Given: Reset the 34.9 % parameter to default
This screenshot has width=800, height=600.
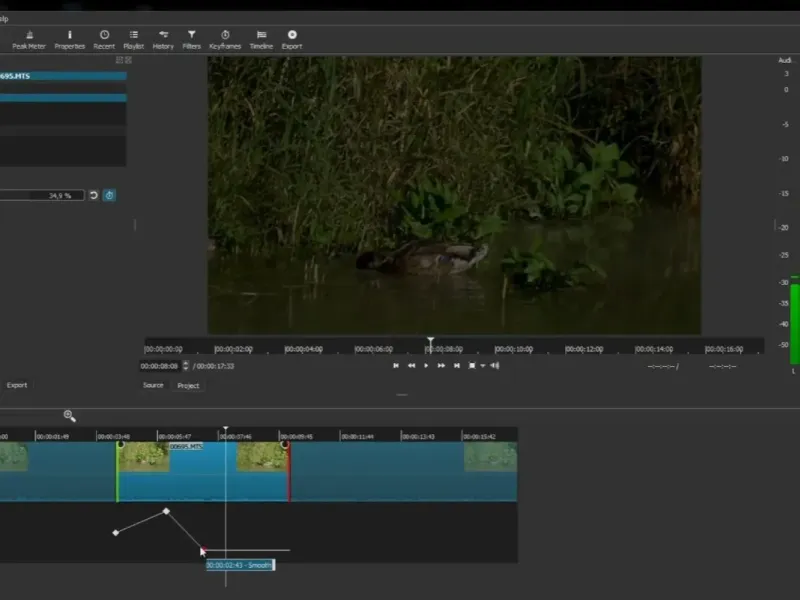Looking at the screenshot, I should click(93, 195).
